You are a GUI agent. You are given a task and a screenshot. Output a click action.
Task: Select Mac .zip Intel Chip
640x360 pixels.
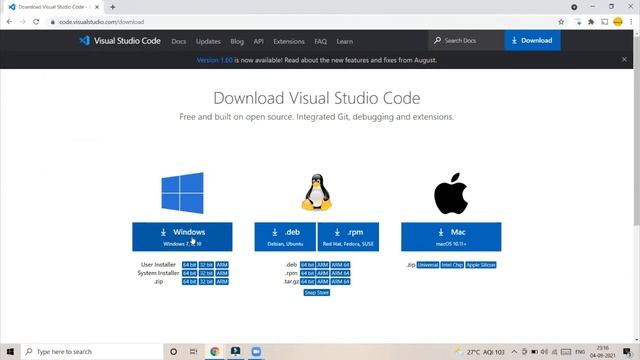[452, 265]
